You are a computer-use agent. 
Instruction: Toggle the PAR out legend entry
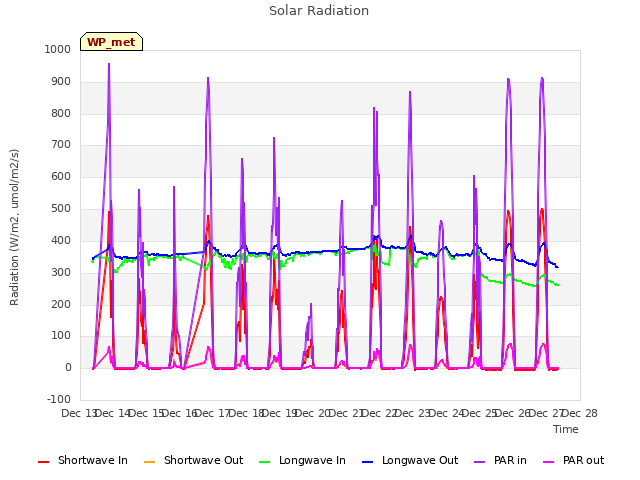tap(574, 460)
